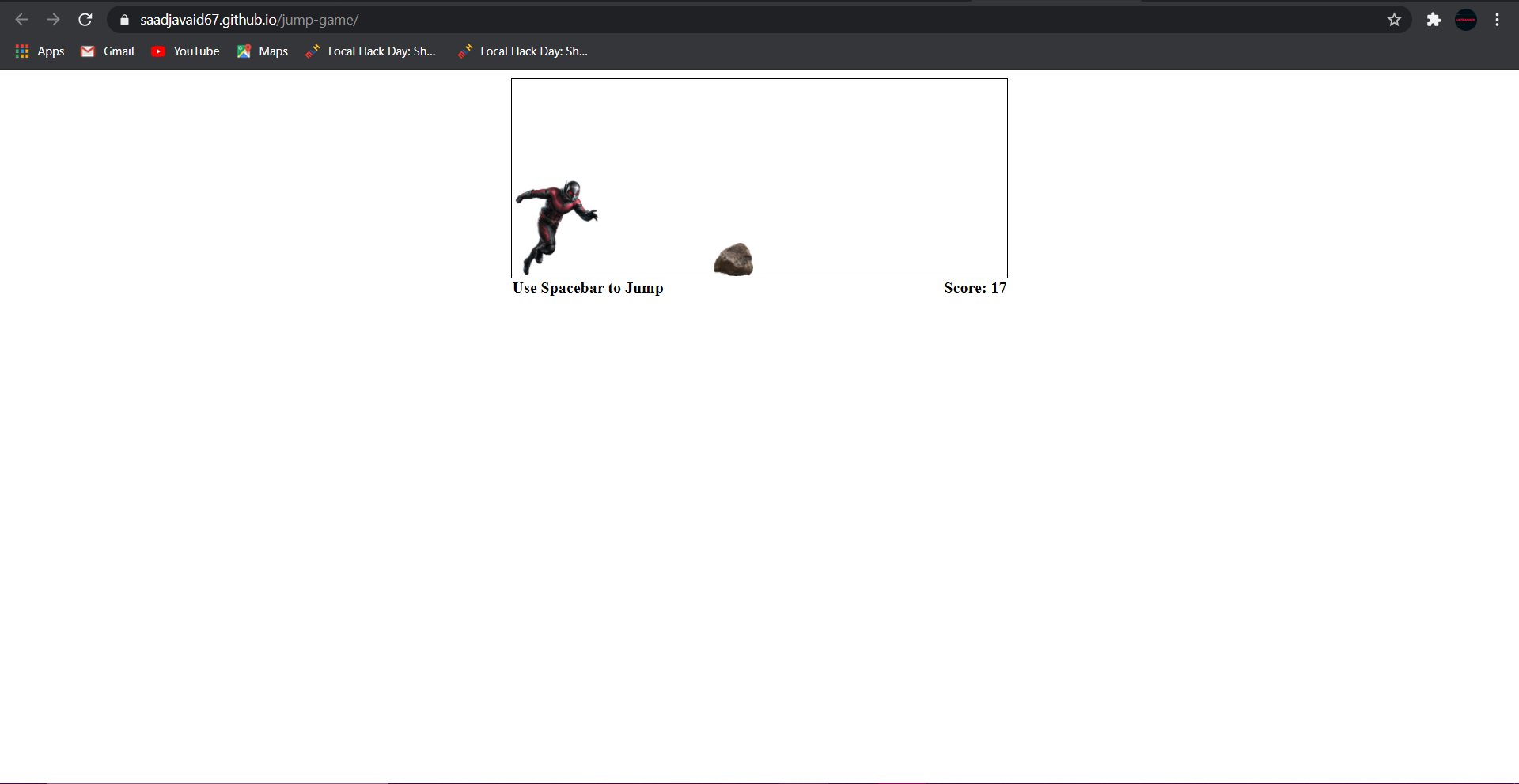1519x784 pixels.
Task: Open the Maps bookmark
Action: 263,51
